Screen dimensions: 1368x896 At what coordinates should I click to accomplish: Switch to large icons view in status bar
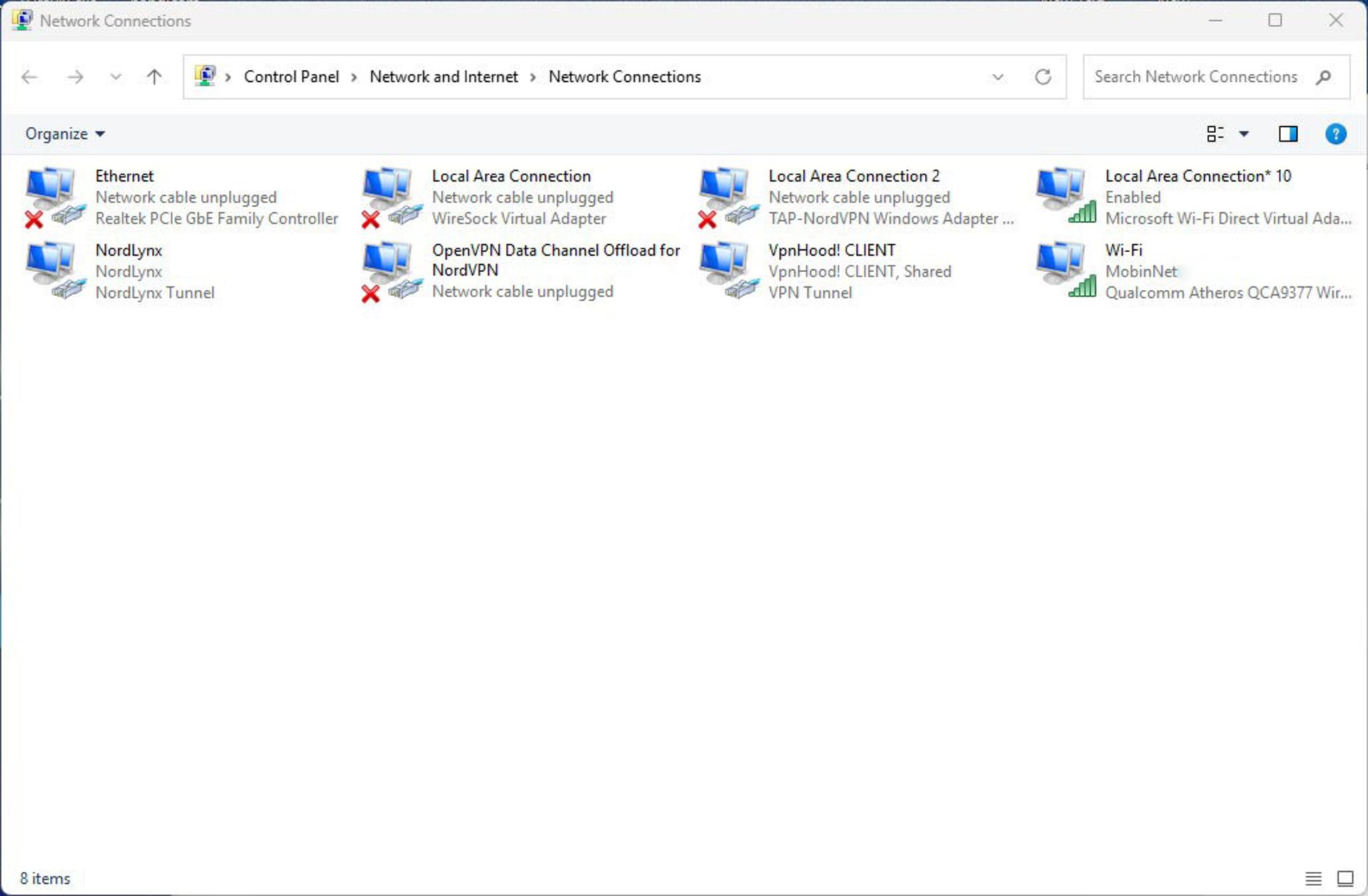(1345, 878)
